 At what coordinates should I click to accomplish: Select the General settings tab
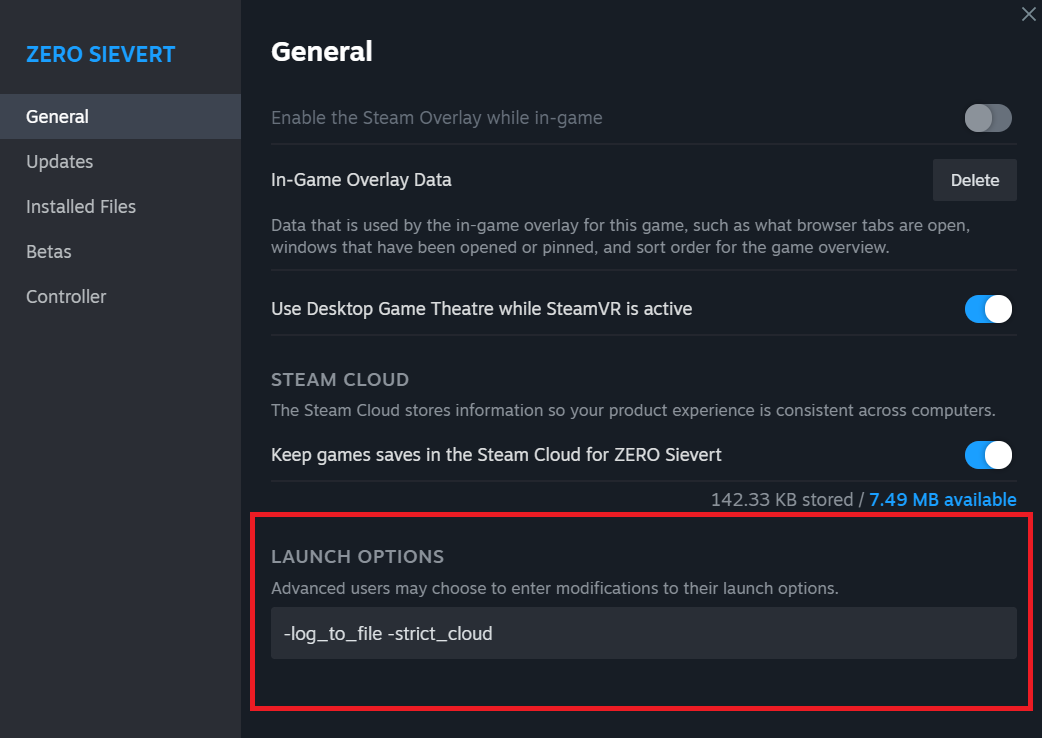[x=58, y=117]
